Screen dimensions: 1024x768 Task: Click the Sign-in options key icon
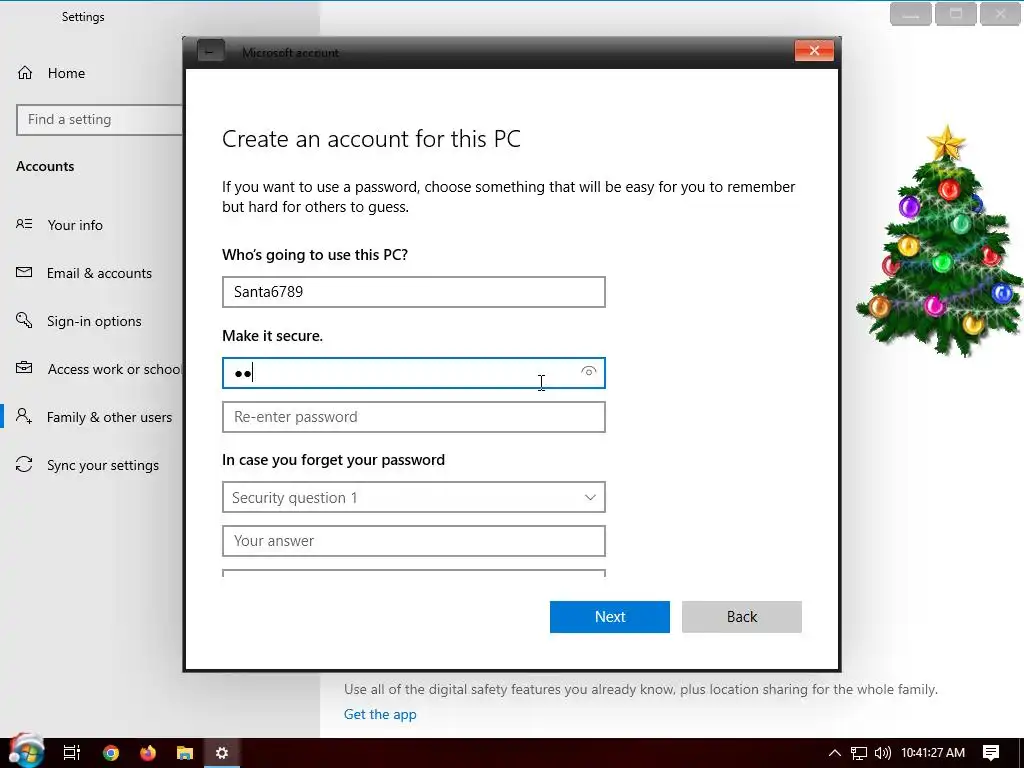click(24, 320)
